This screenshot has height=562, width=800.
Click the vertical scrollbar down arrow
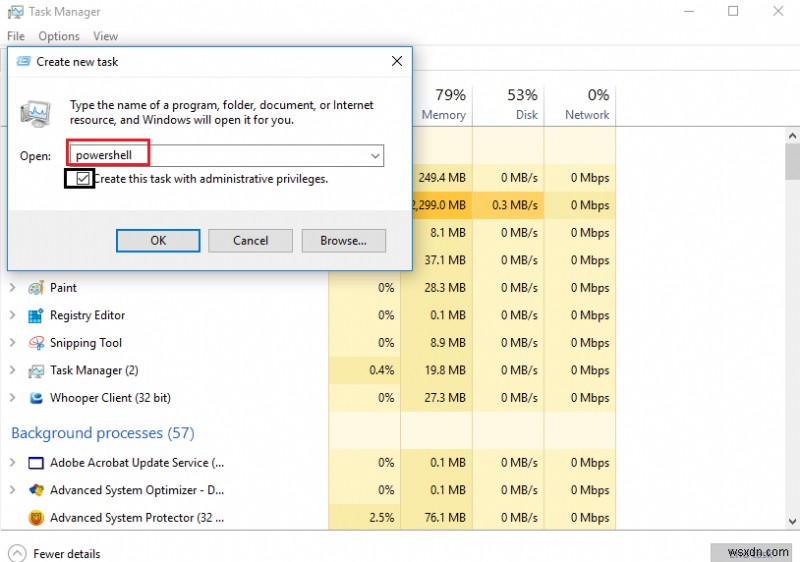tap(792, 521)
